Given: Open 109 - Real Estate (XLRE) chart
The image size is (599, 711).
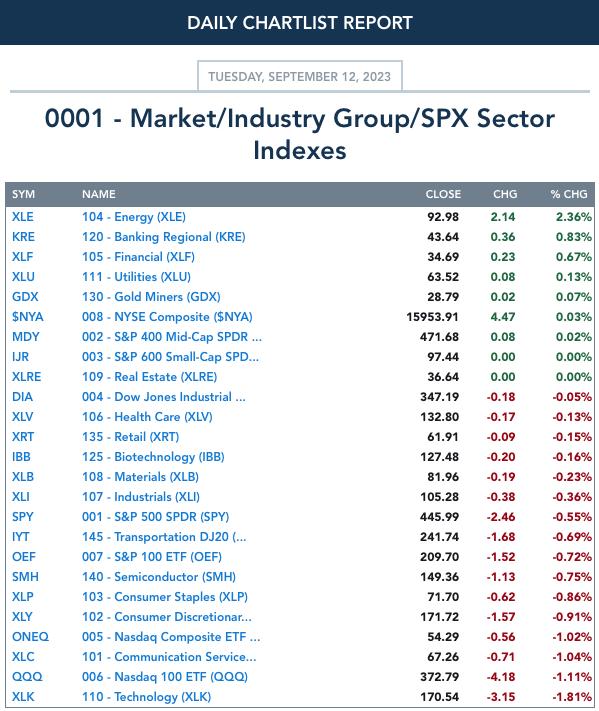Looking at the screenshot, I should [149, 377].
